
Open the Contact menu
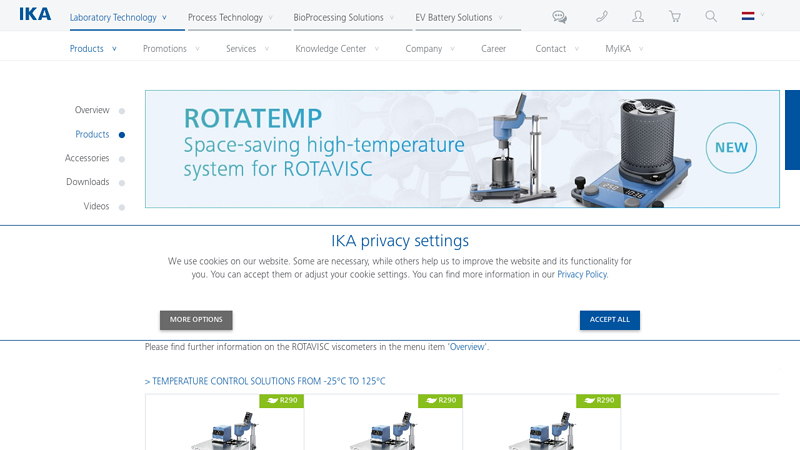[551, 48]
